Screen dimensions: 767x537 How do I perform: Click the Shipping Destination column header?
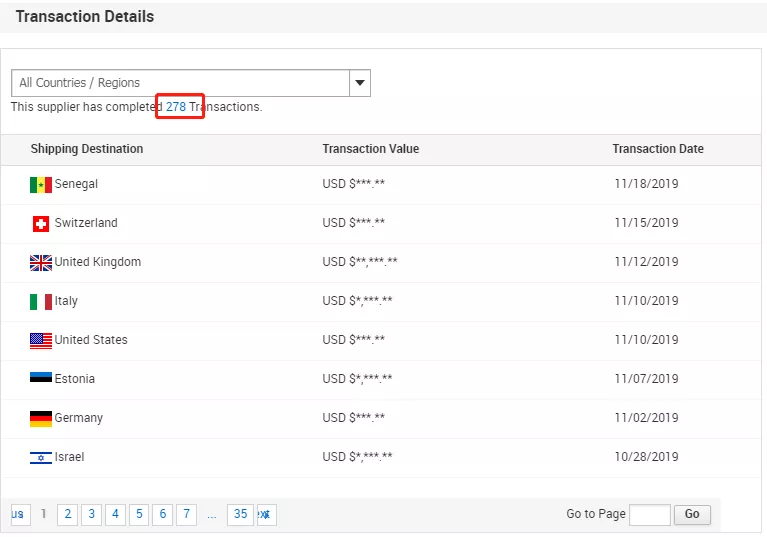(x=87, y=149)
